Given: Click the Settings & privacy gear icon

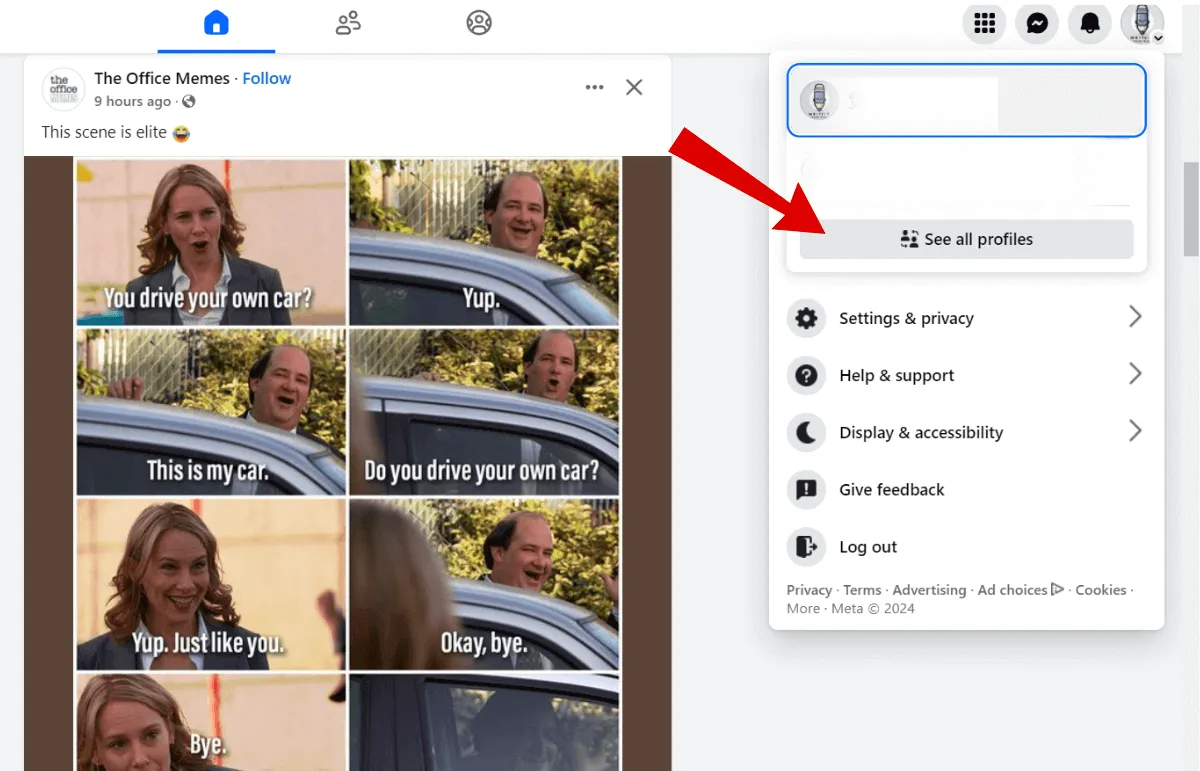Looking at the screenshot, I should pos(806,318).
